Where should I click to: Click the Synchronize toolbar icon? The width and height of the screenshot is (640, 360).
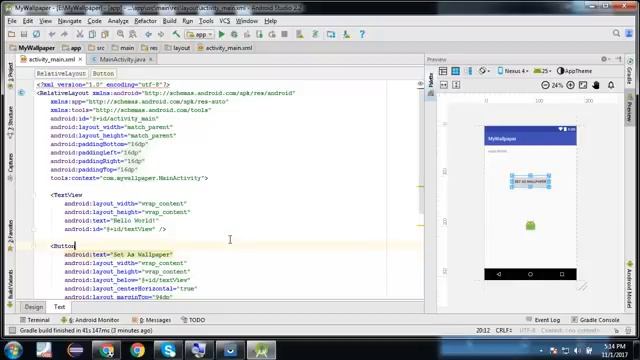(36, 34)
